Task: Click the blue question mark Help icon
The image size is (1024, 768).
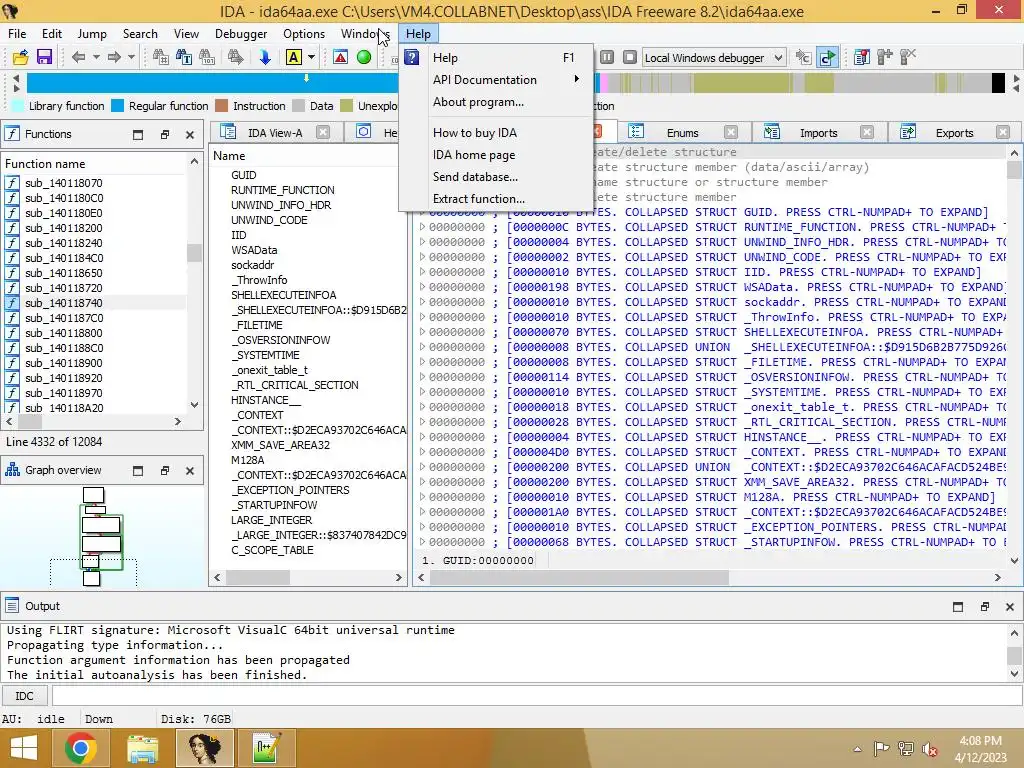Action: coord(411,57)
